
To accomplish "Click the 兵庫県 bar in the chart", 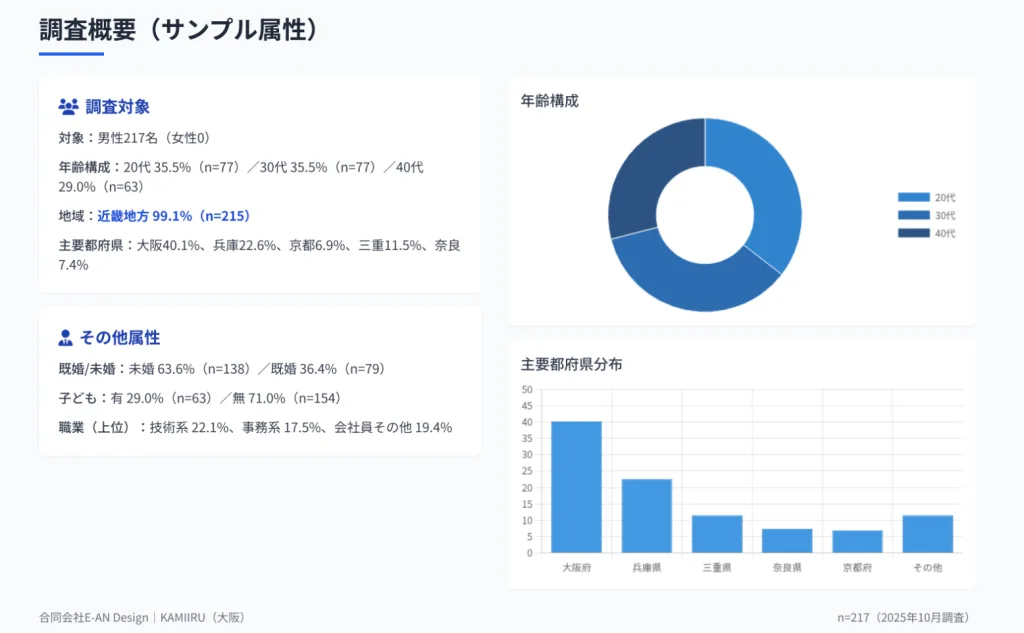I will [x=647, y=515].
